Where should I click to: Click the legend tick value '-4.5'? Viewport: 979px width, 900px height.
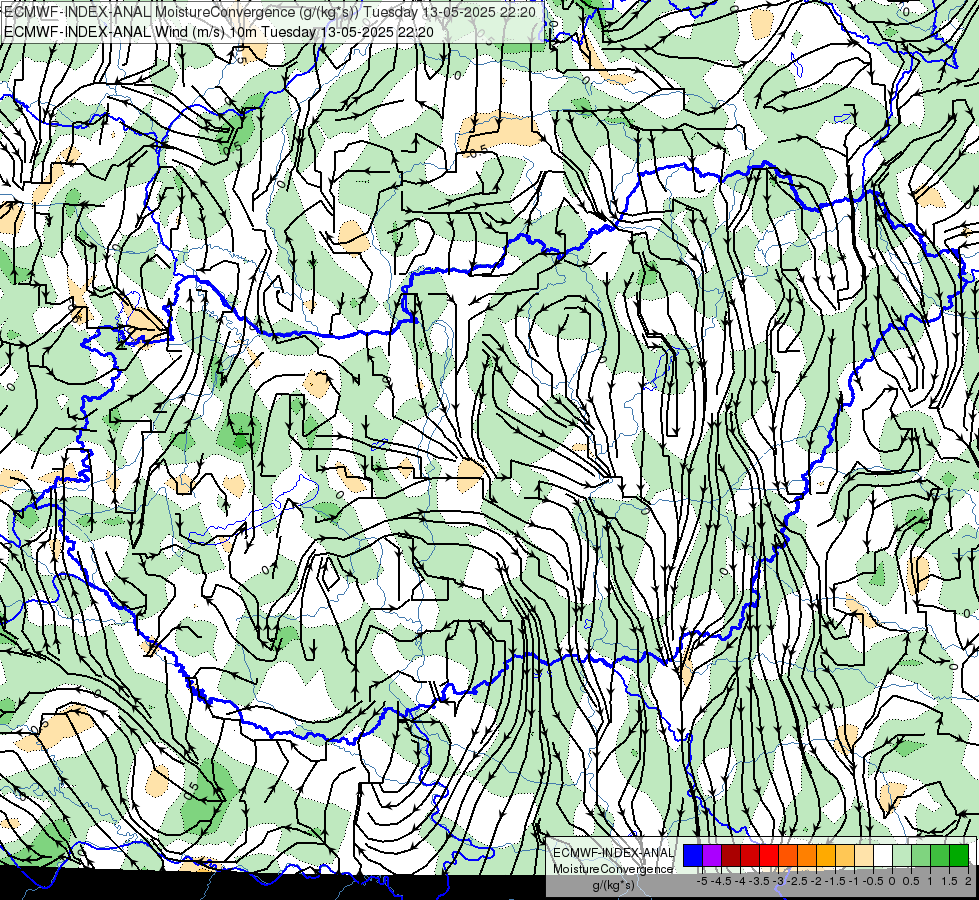tap(722, 881)
